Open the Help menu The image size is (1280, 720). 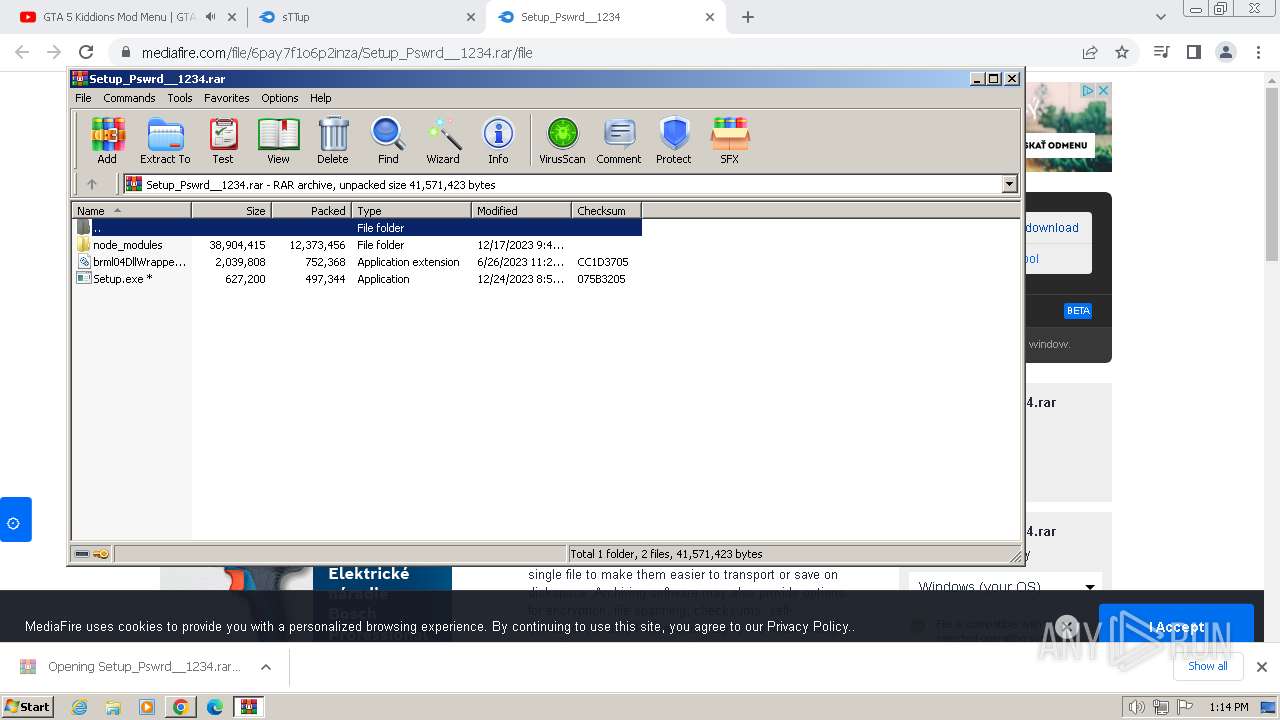[x=320, y=98]
